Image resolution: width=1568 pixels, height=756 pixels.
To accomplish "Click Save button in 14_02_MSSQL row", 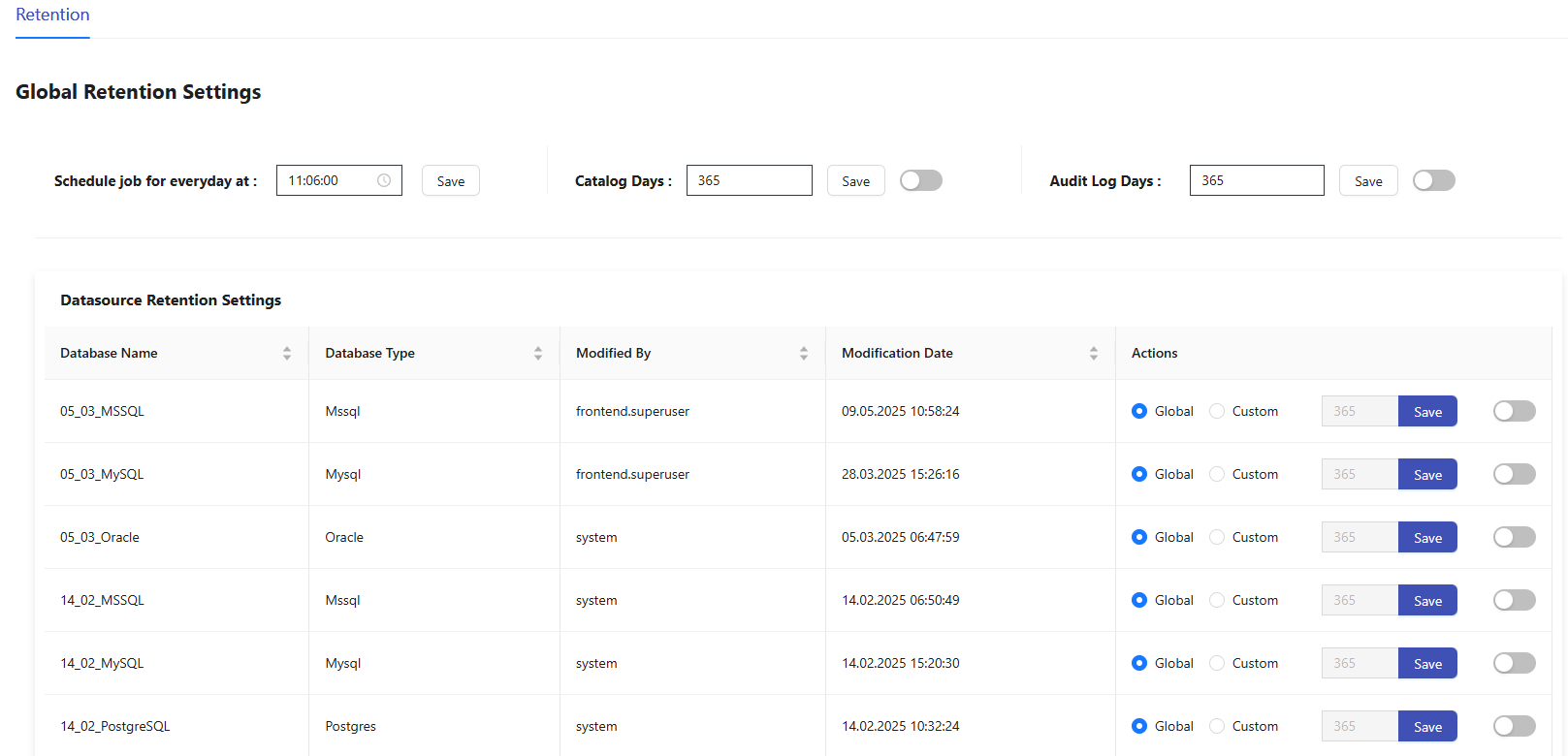I will 1427,600.
